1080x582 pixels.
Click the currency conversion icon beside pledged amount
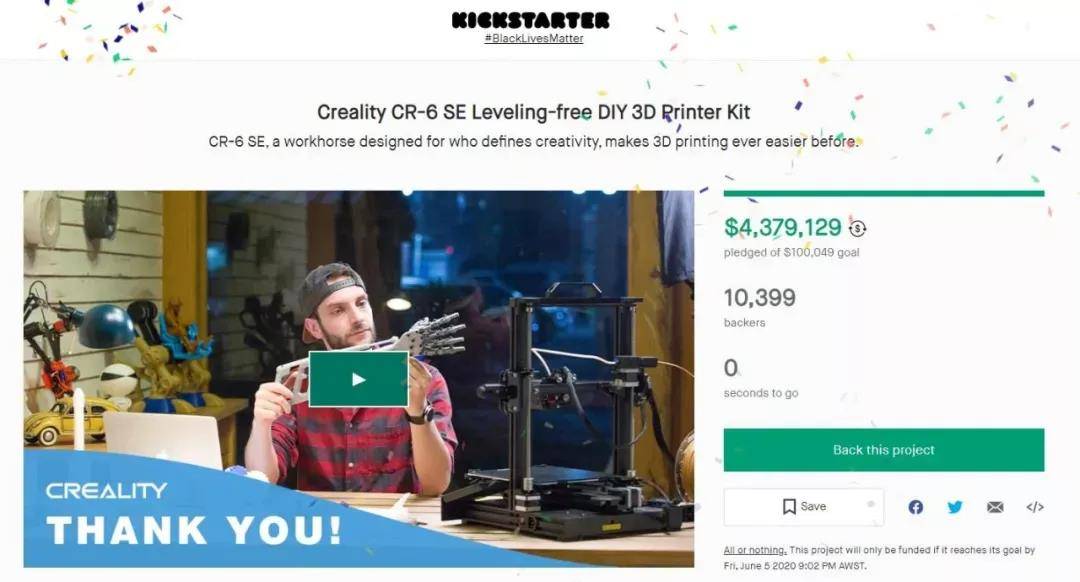coord(858,228)
